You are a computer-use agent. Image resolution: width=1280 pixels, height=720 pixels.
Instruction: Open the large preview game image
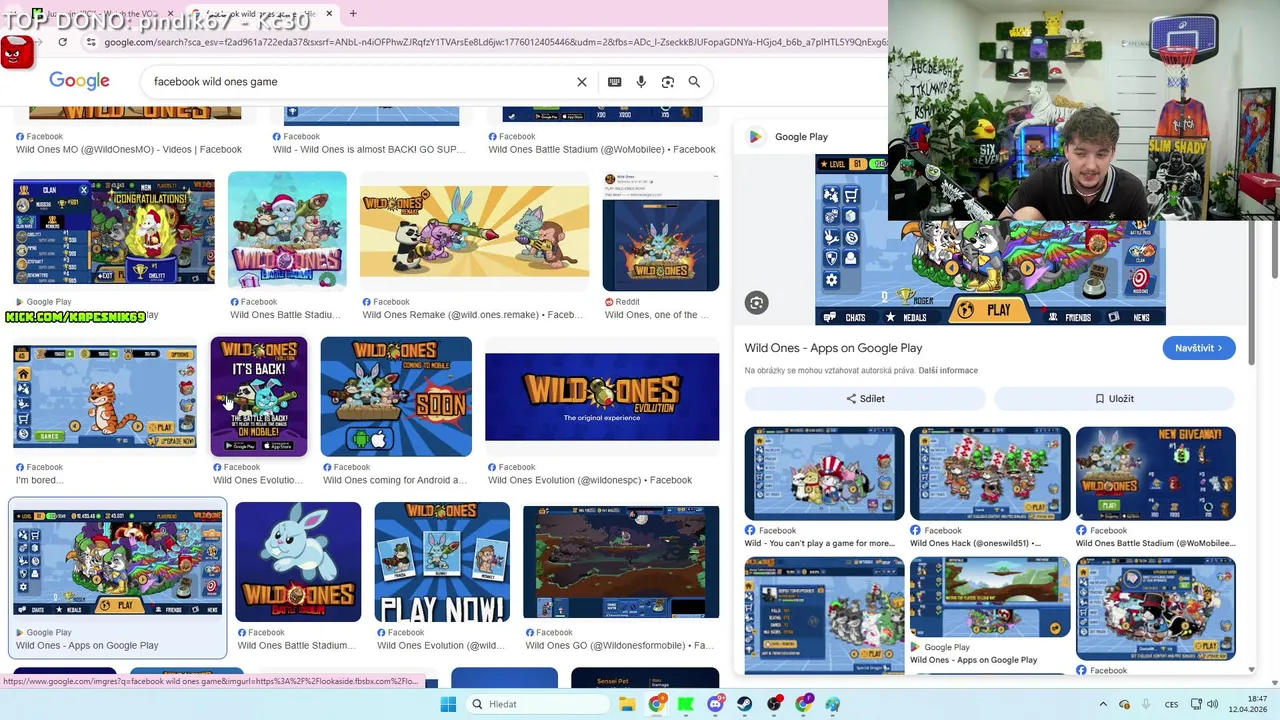pos(990,239)
